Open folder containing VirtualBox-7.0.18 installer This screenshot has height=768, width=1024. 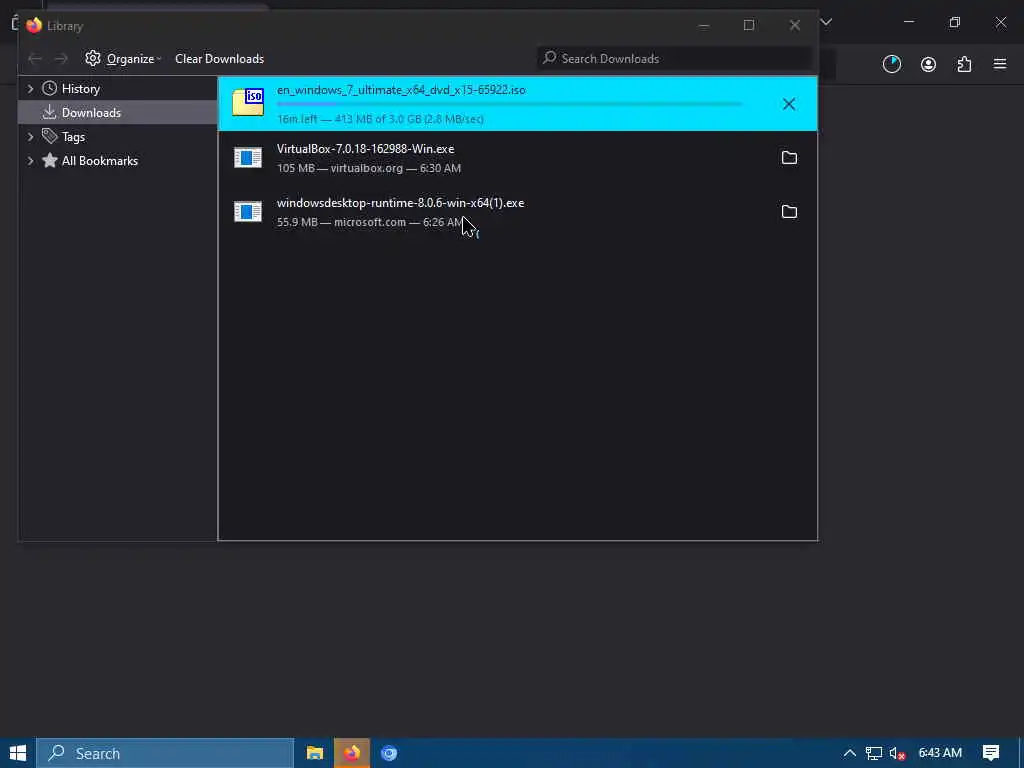click(x=789, y=157)
